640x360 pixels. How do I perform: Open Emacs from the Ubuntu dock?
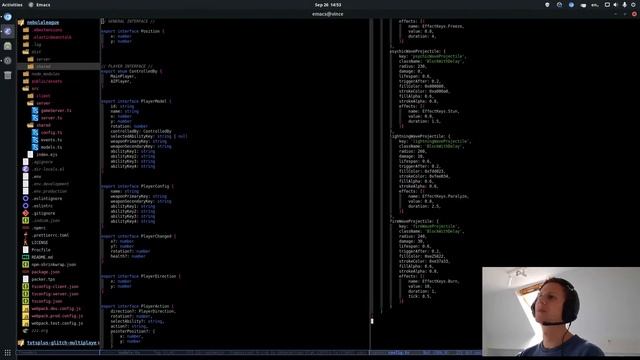(8, 31)
